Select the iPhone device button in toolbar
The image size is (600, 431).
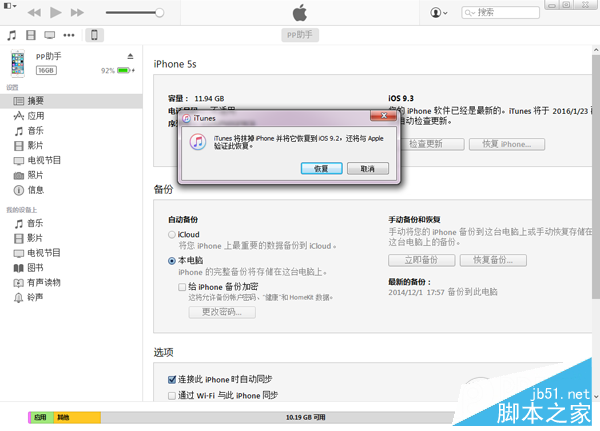click(x=94, y=35)
